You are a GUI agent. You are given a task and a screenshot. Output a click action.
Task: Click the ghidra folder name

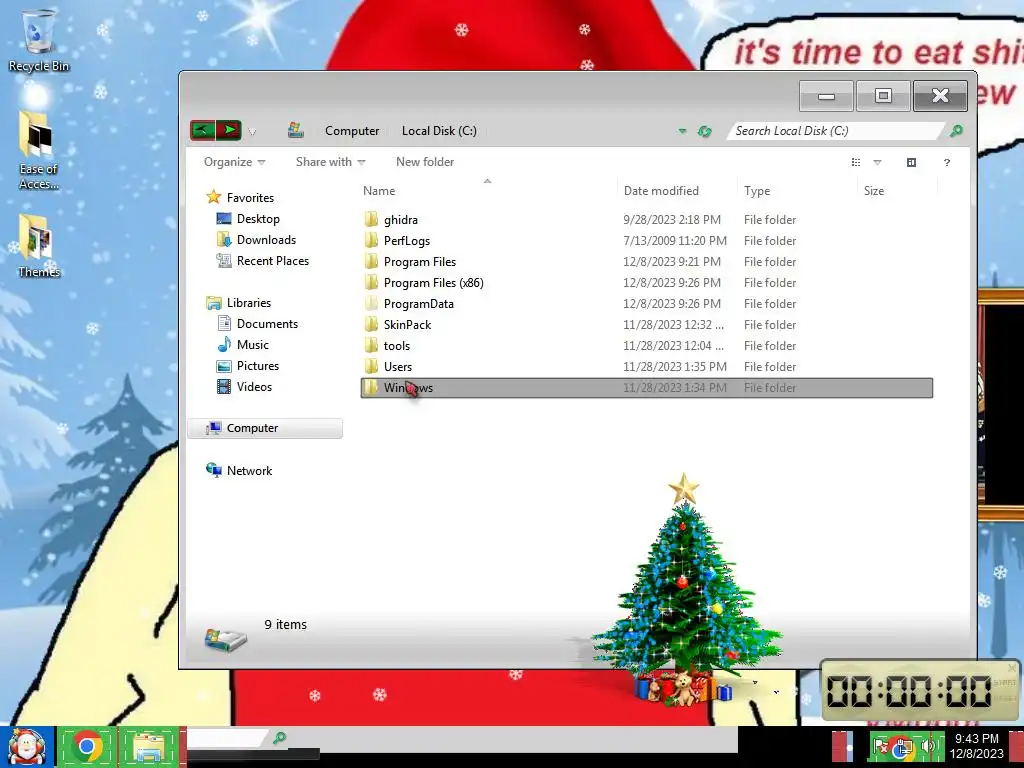point(400,220)
